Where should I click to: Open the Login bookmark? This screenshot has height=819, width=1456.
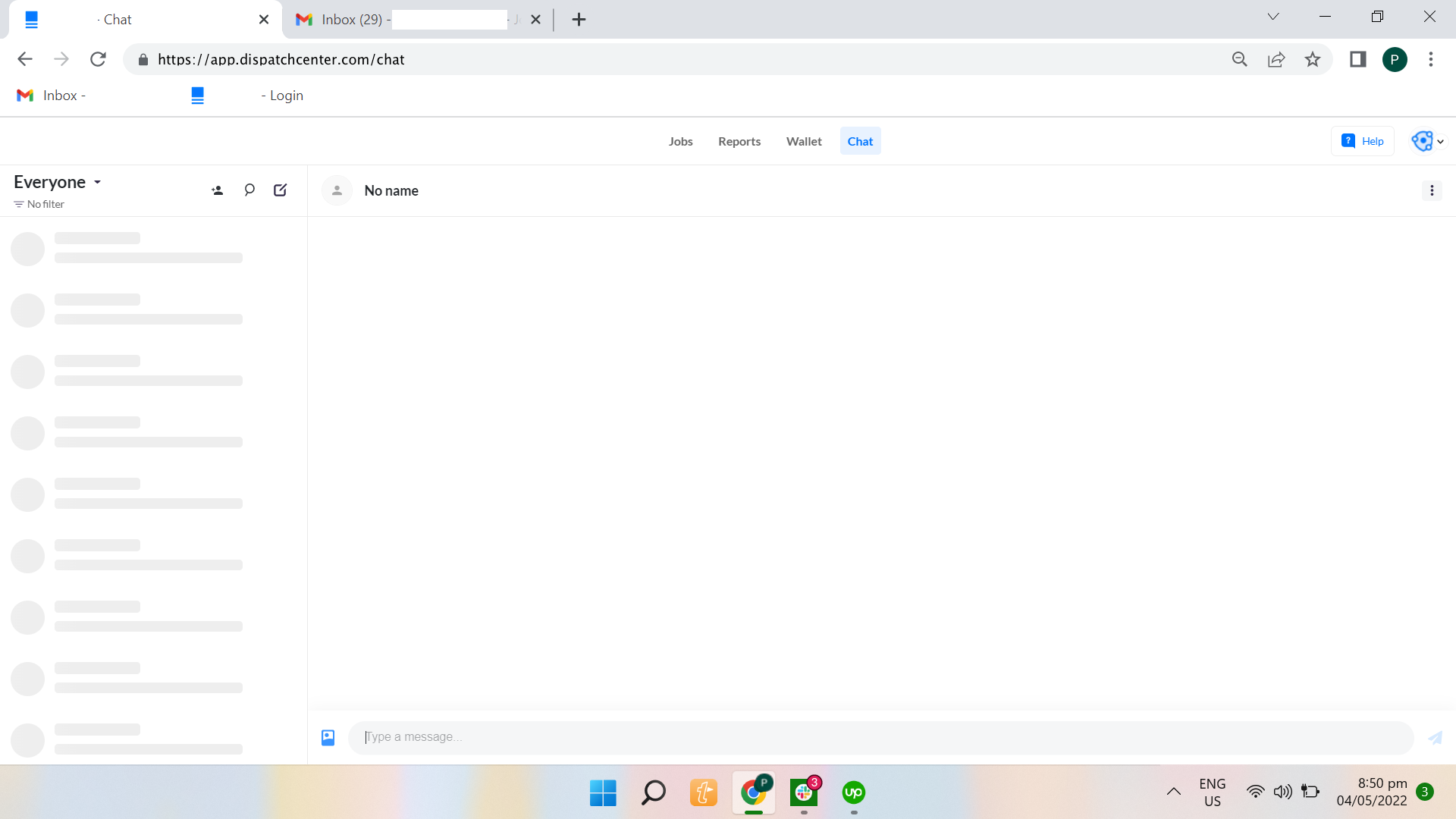click(247, 96)
